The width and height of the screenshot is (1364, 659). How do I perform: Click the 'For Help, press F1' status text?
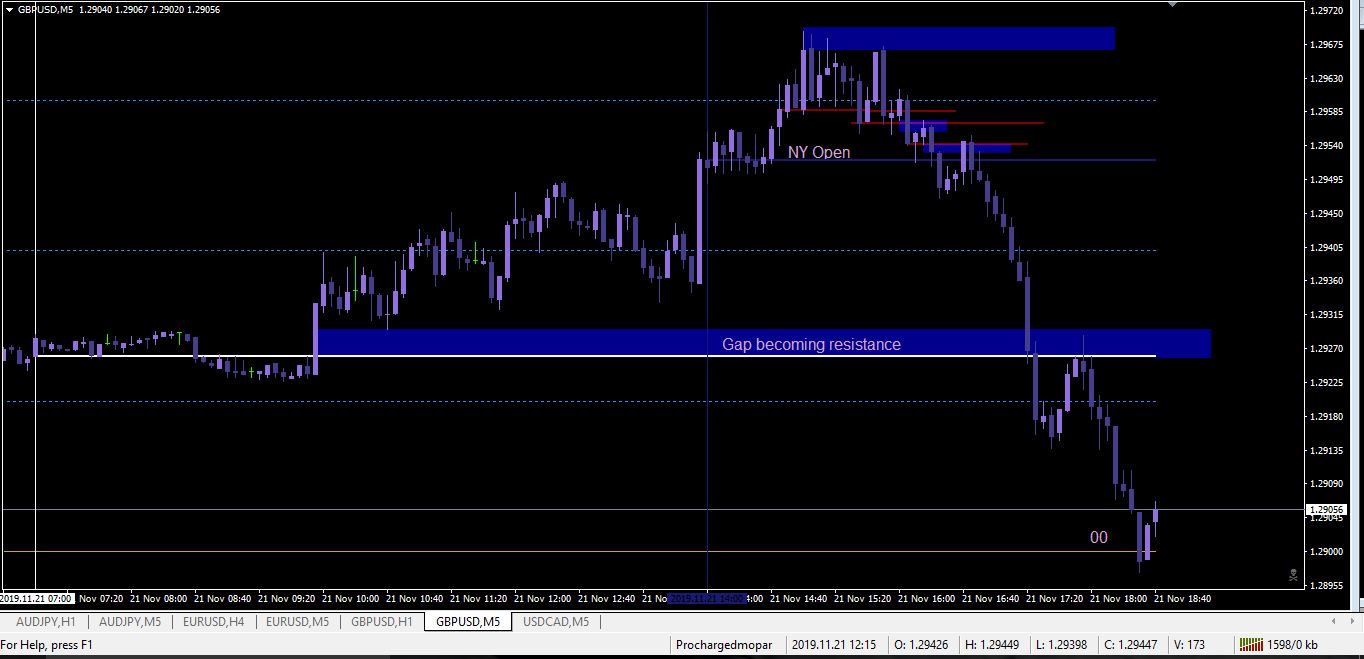(x=47, y=645)
